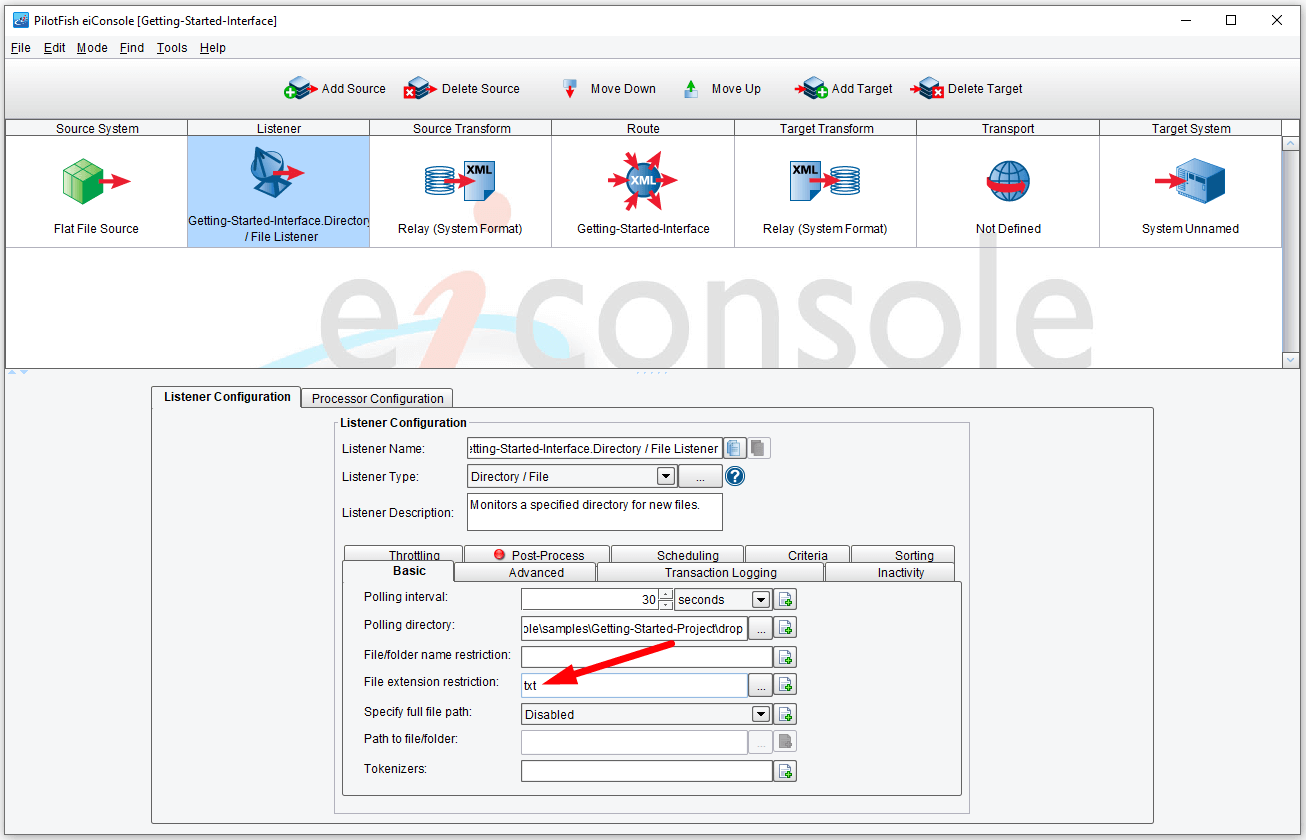Screen dimensions: 1306x840
Task: Click the paste icon beside Listener Name
Action: (759, 448)
